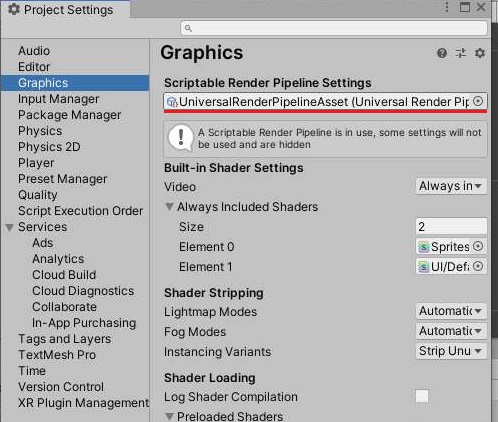
Task: Click the settings search field
Action: point(334,28)
